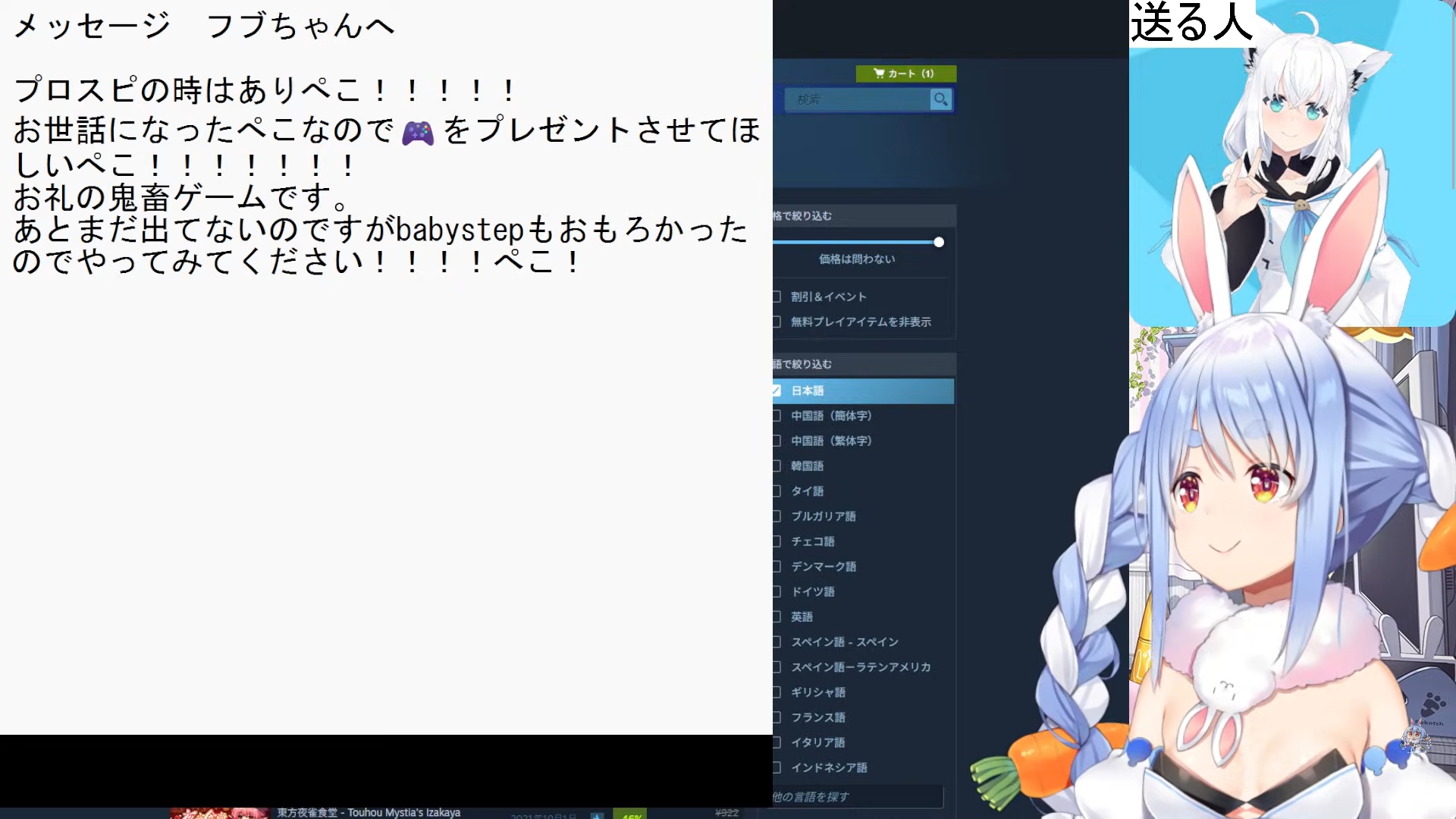Open the cart (カート) button

pos(905,74)
